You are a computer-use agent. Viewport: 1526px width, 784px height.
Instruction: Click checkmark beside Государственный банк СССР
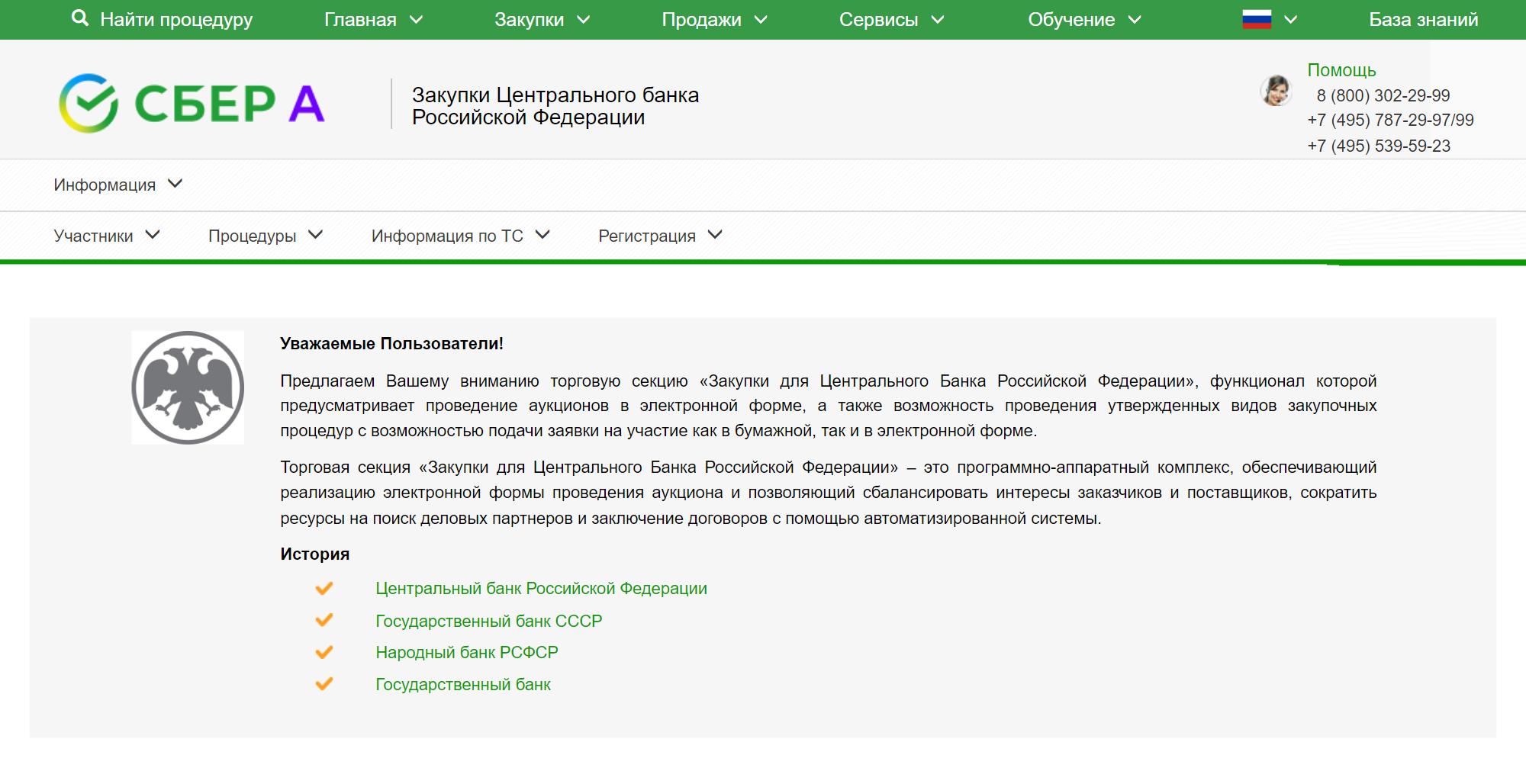[324, 620]
